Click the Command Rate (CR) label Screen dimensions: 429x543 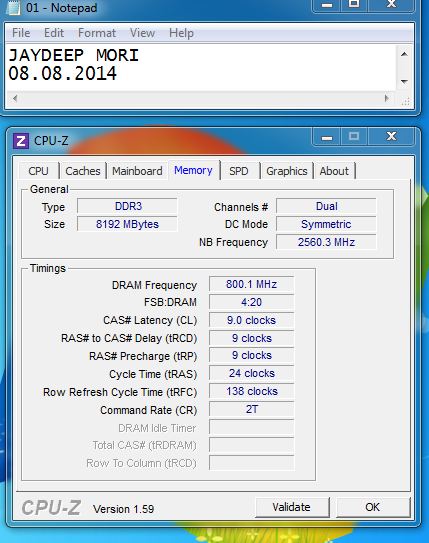tap(149, 410)
